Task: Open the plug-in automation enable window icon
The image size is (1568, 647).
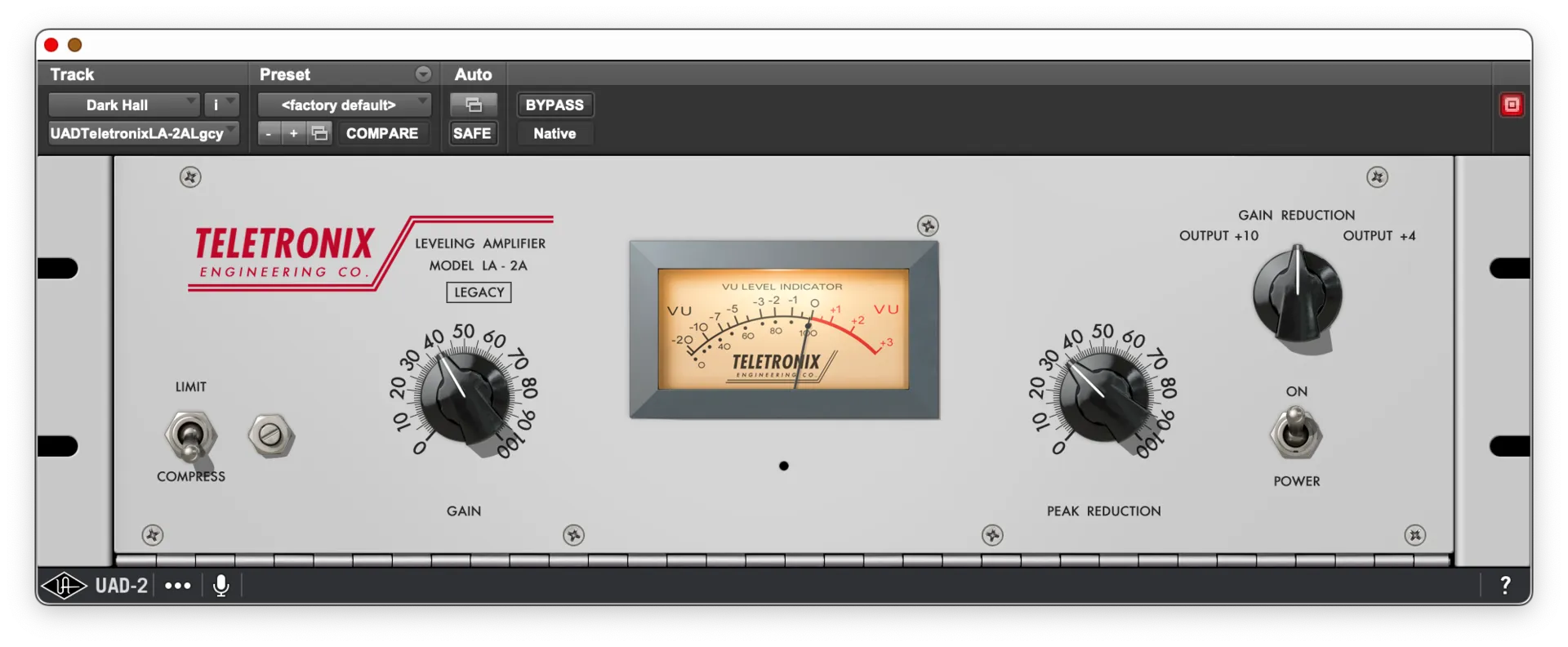Action: click(473, 105)
